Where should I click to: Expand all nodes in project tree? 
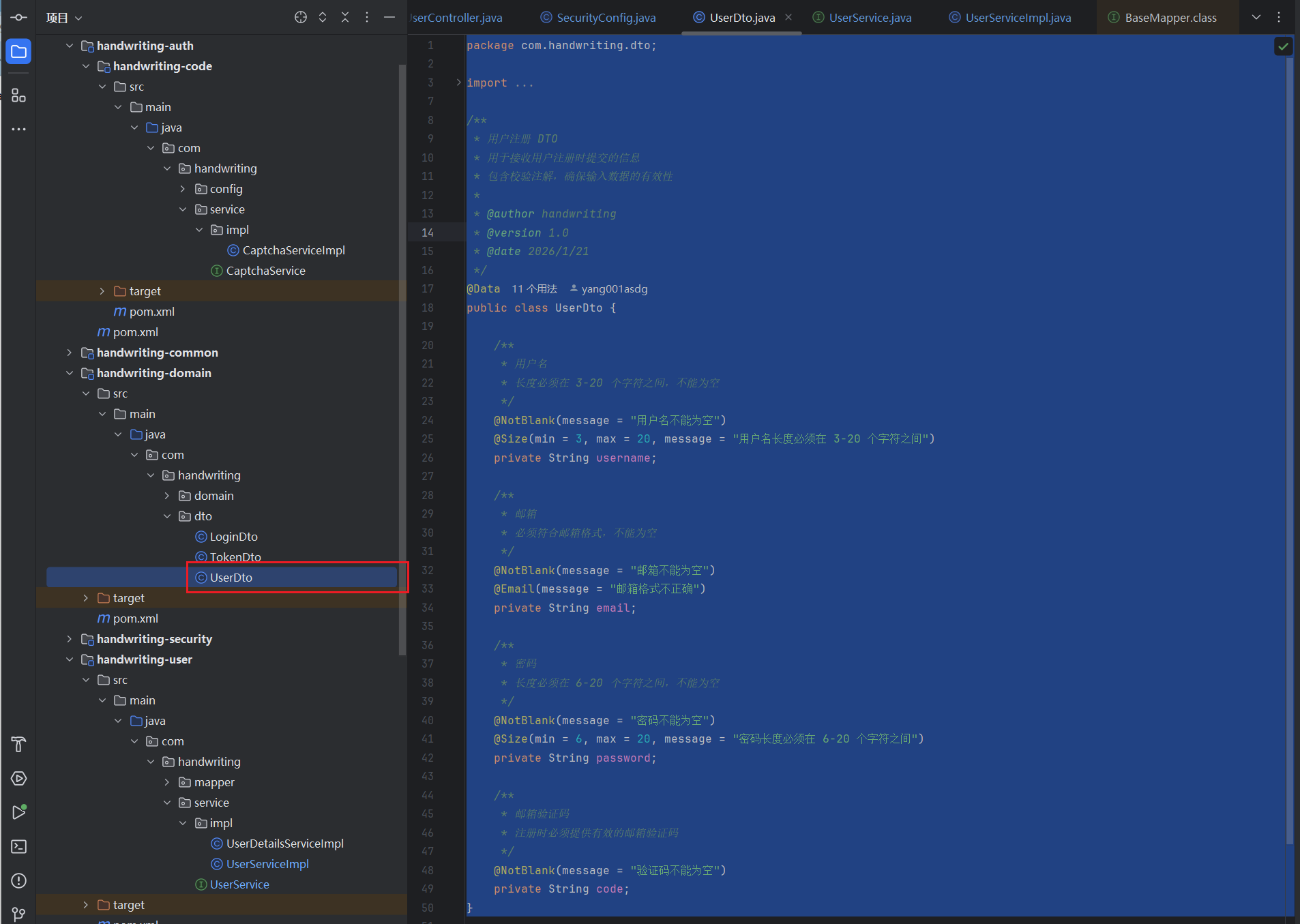[x=323, y=18]
